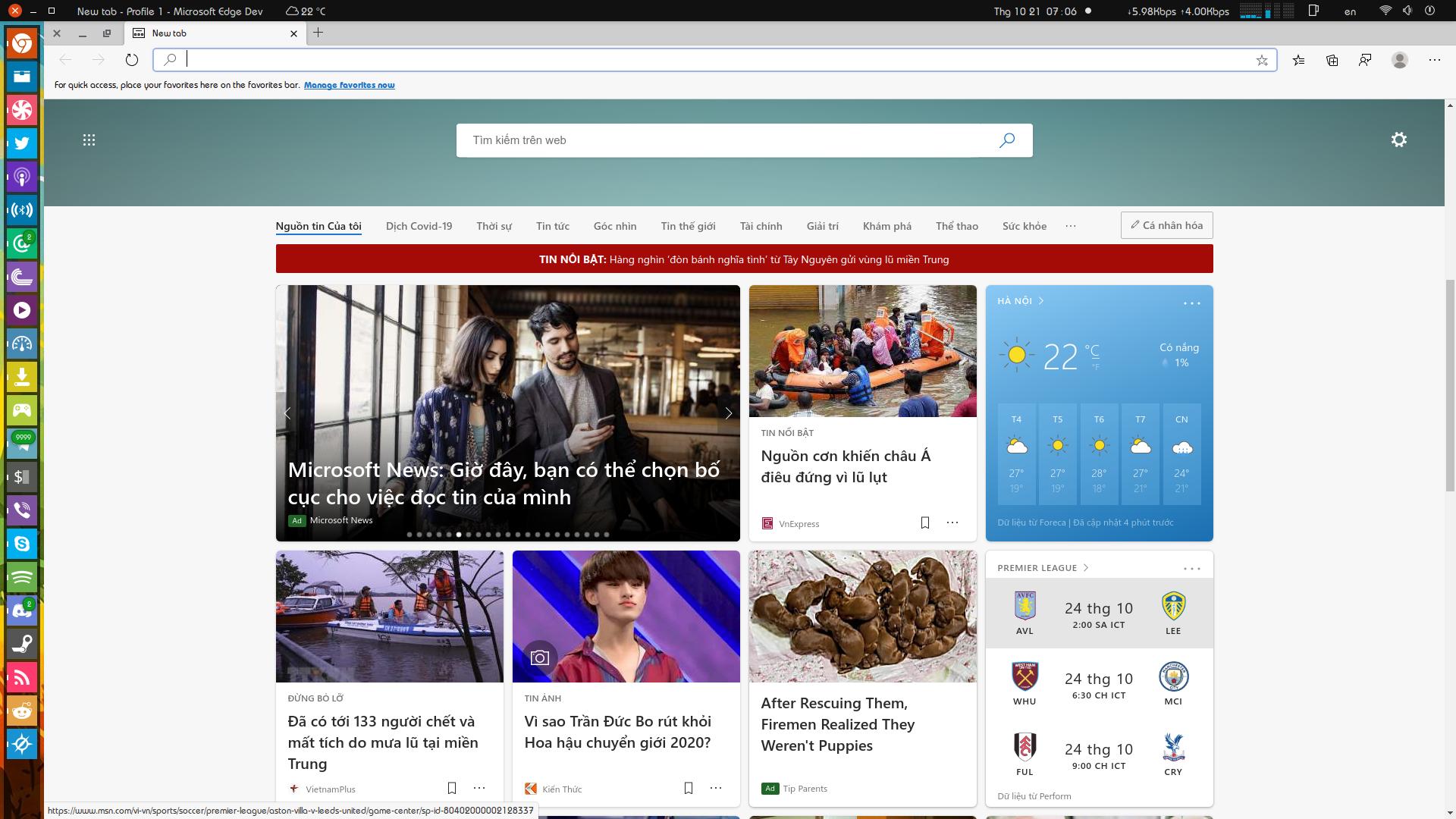Open the Favorites list toolbar icon
The width and height of the screenshot is (1456, 819).
[x=1299, y=60]
